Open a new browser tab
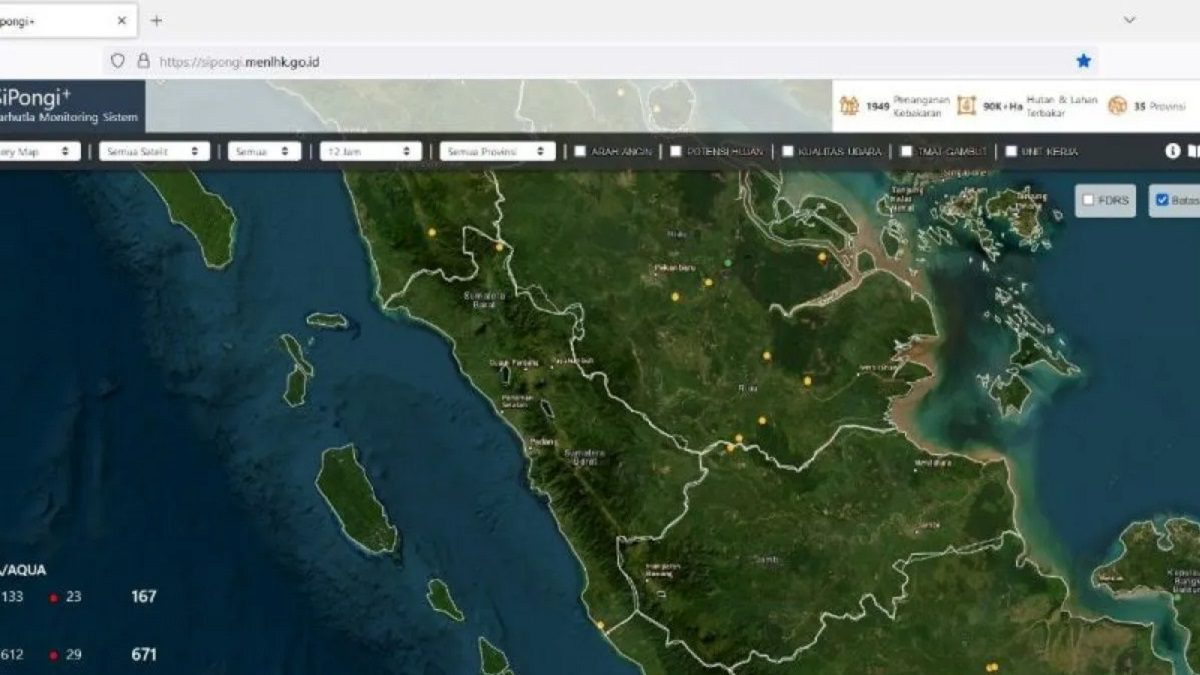1200x675 pixels. click(156, 20)
